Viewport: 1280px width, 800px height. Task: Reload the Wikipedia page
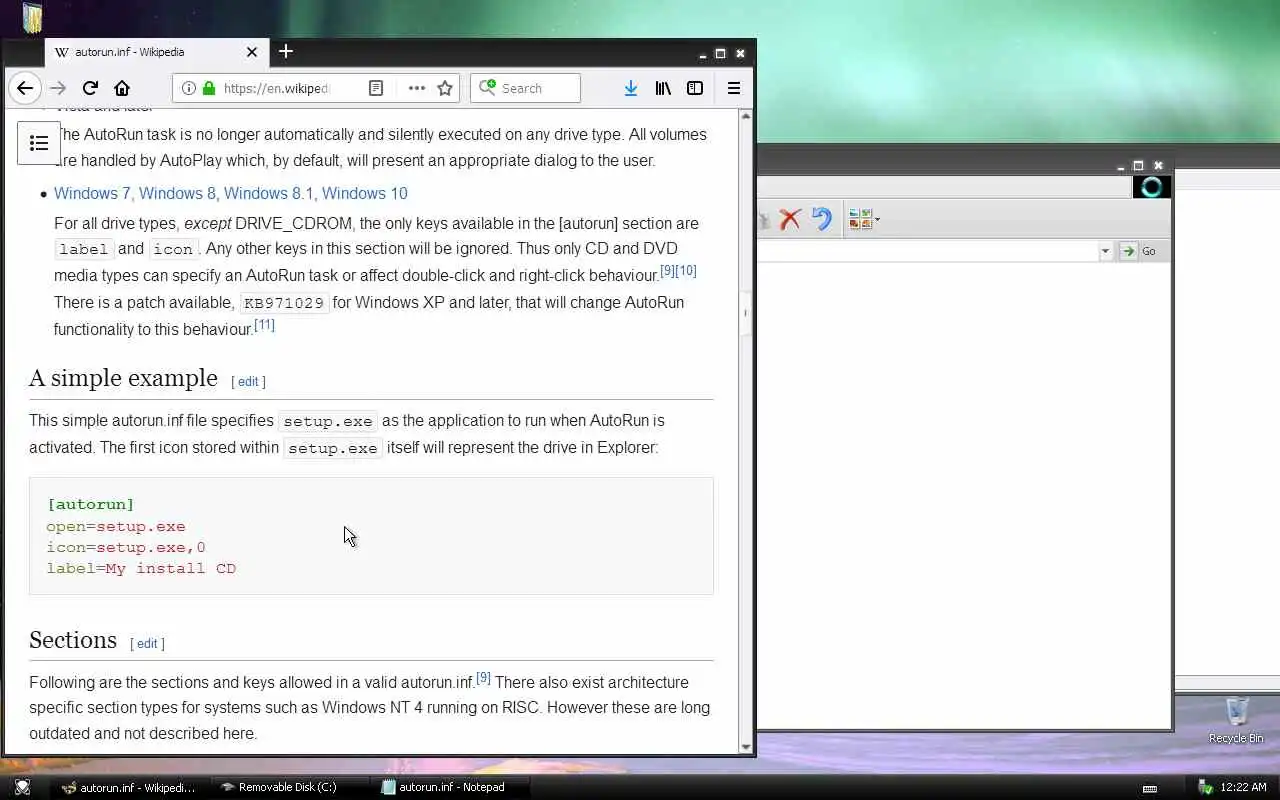pyautogui.click(x=90, y=88)
